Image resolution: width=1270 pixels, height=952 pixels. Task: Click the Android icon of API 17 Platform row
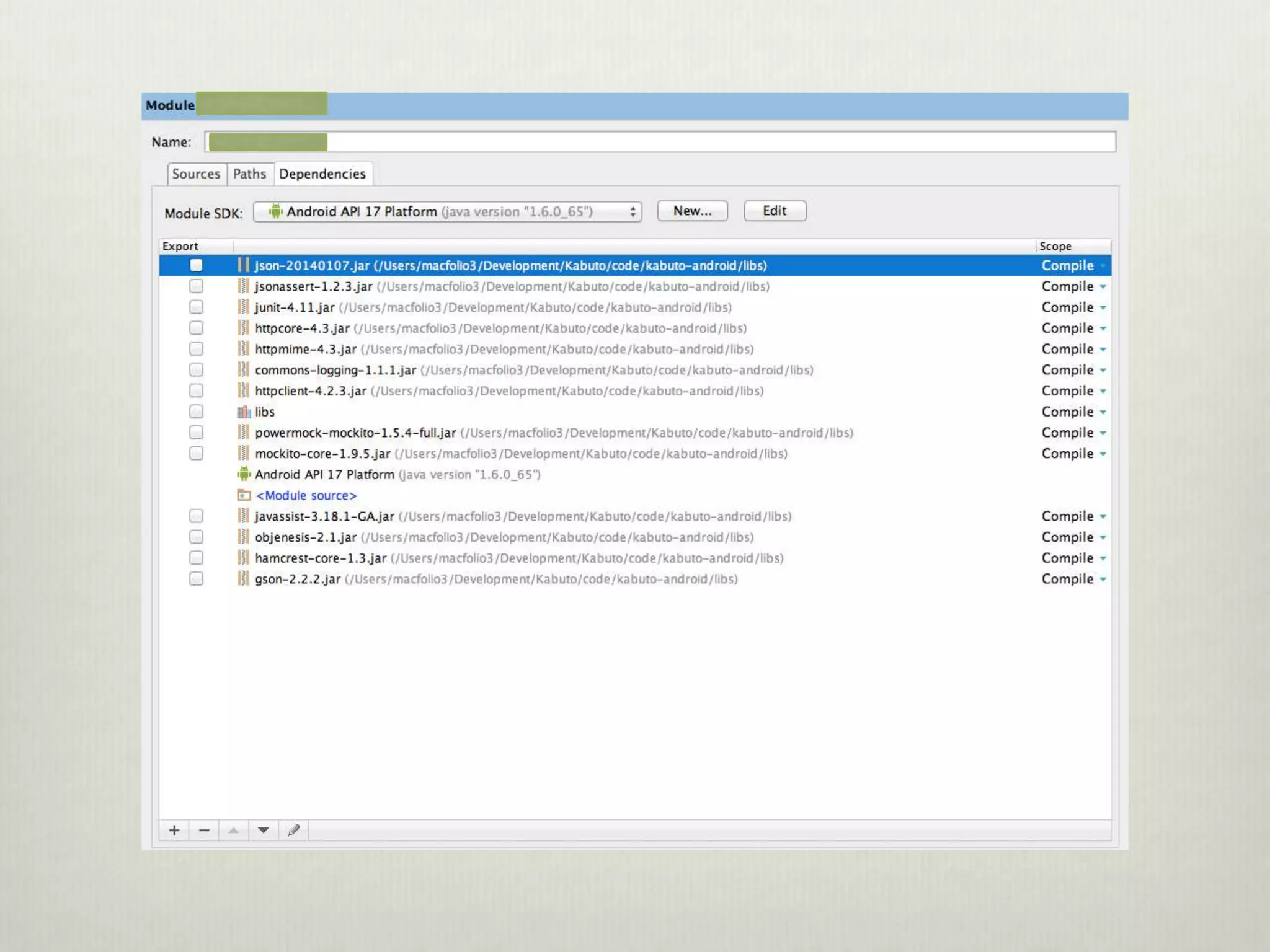click(x=244, y=474)
